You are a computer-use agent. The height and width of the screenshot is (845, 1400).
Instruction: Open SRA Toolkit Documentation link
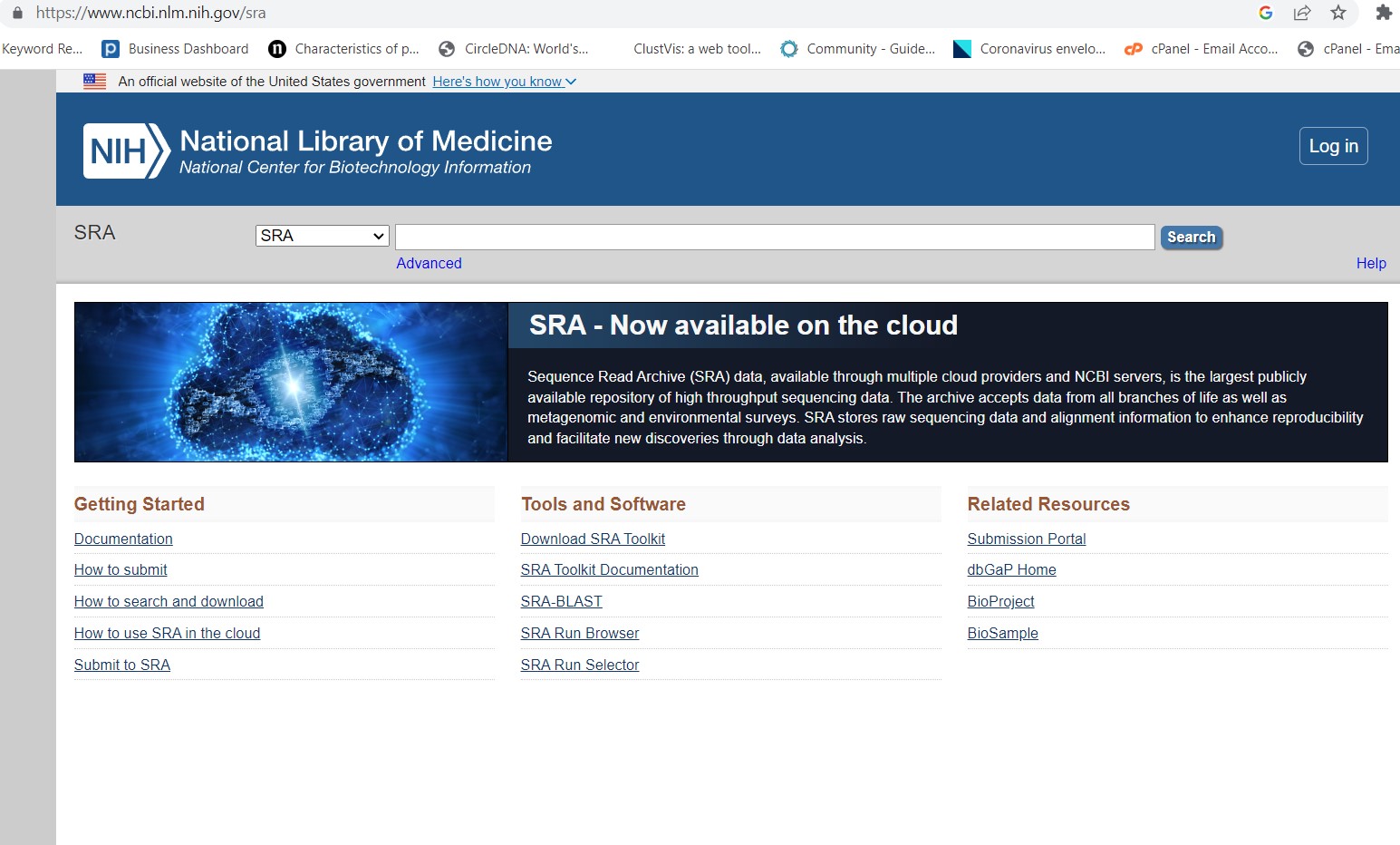(609, 569)
